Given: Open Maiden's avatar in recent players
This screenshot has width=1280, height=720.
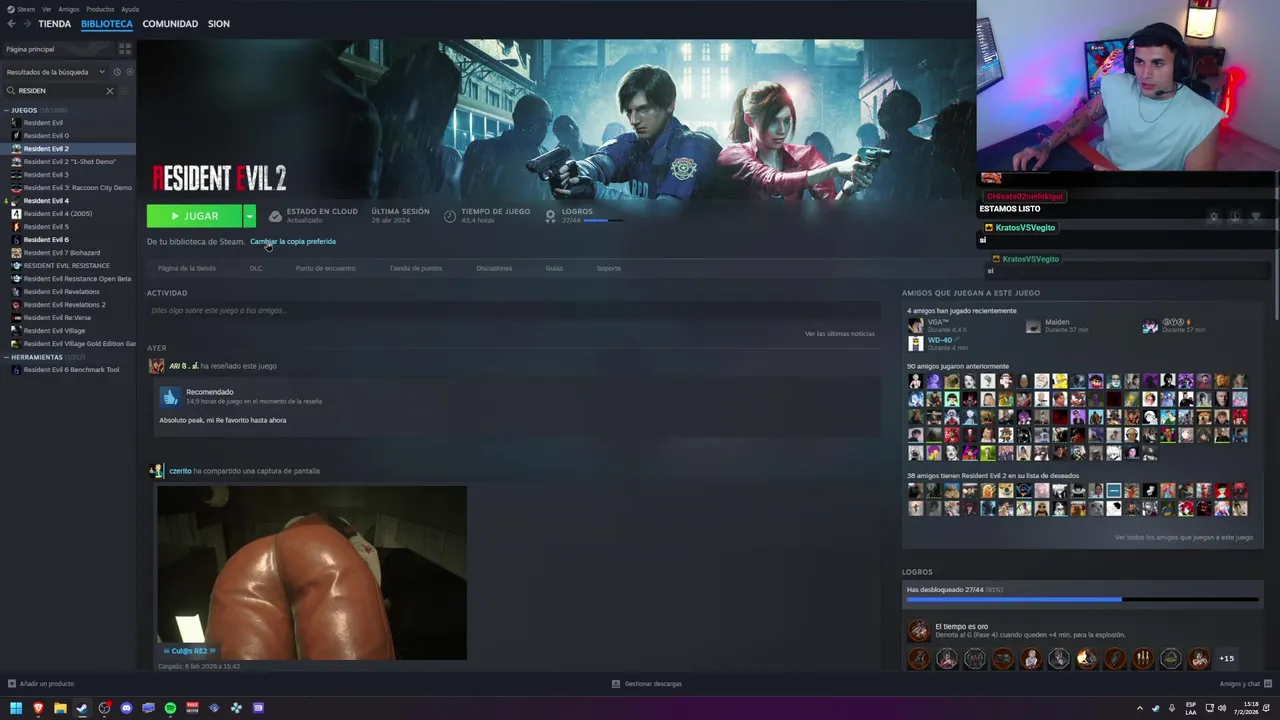Looking at the screenshot, I should 1033,326.
